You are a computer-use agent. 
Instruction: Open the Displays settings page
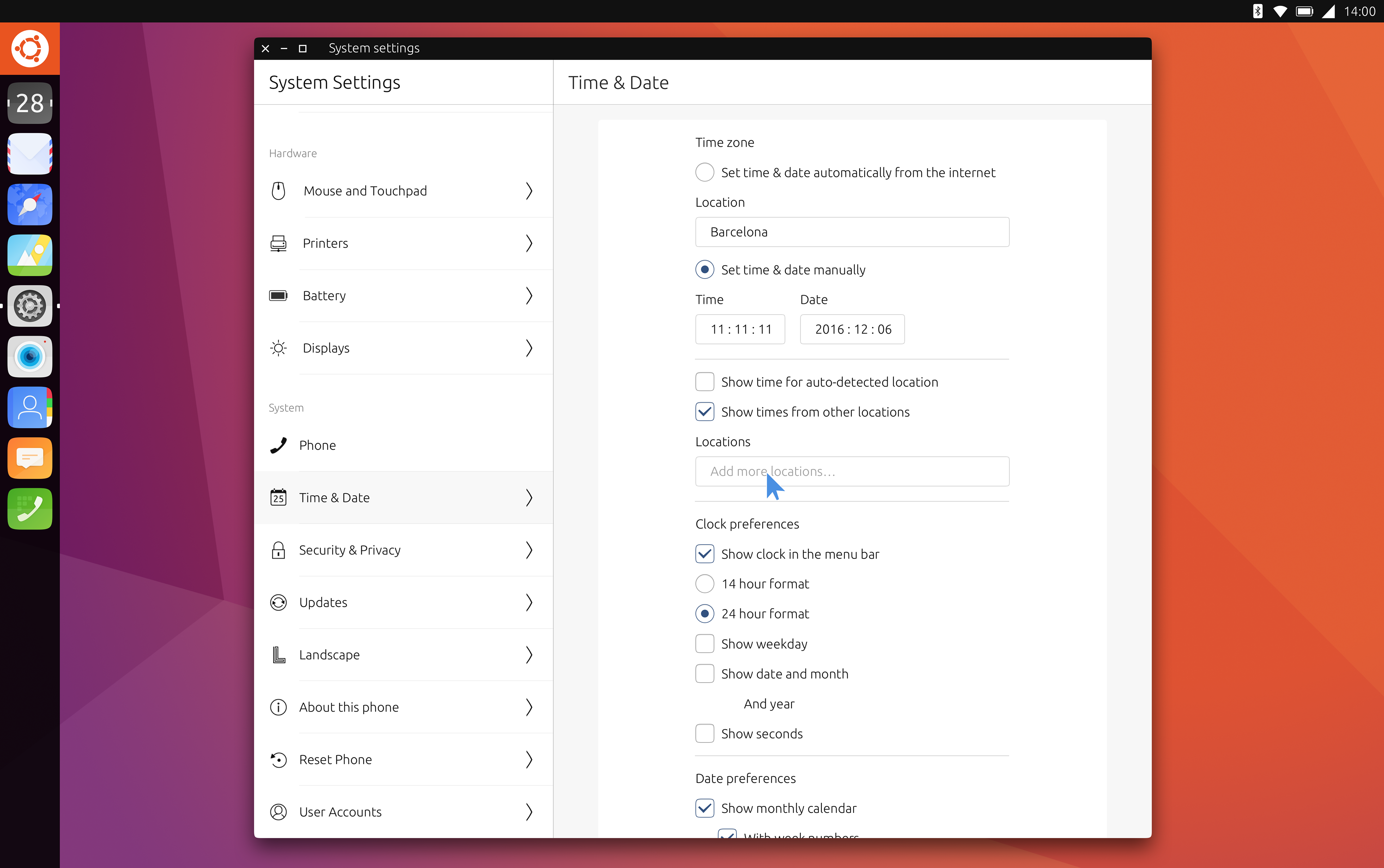404,348
